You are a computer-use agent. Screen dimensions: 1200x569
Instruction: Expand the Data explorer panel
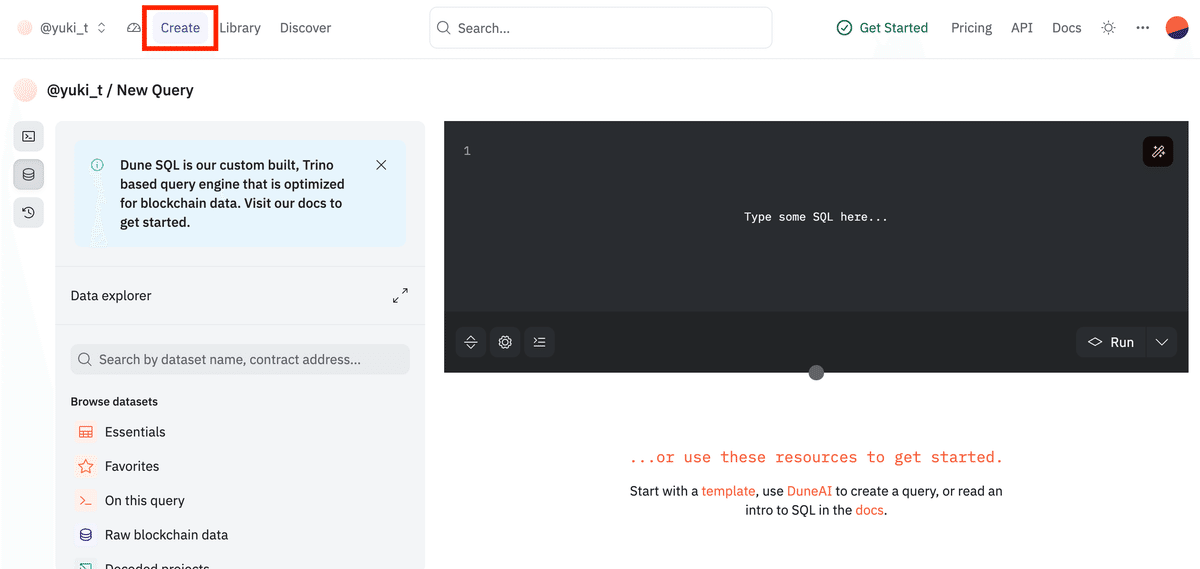click(400, 296)
